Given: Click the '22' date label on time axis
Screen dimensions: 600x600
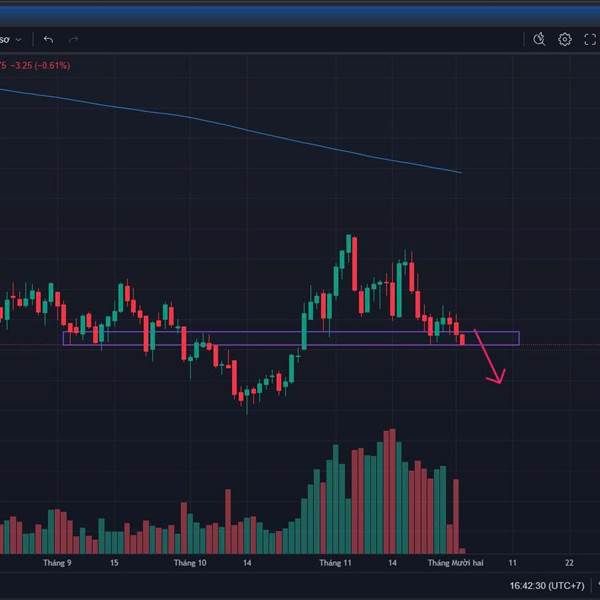Looking at the screenshot, I should [x=569, y=563].
